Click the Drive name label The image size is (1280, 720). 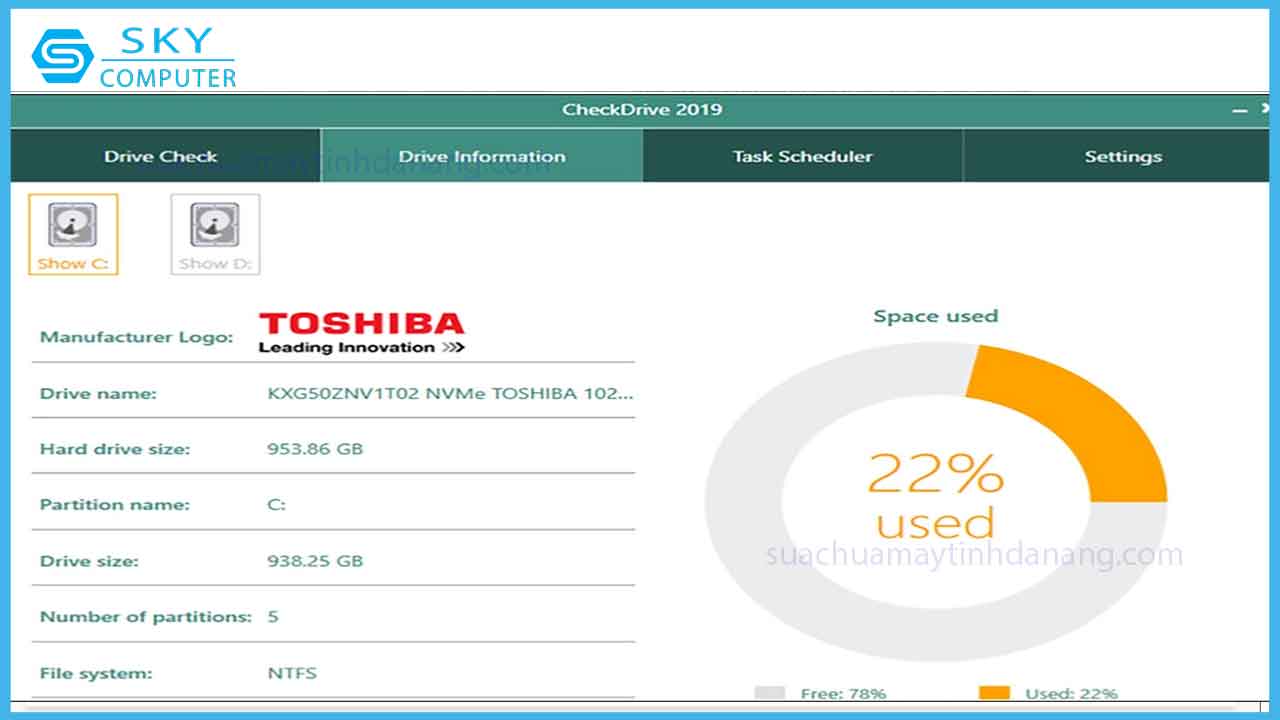click(x=98, y=393)
